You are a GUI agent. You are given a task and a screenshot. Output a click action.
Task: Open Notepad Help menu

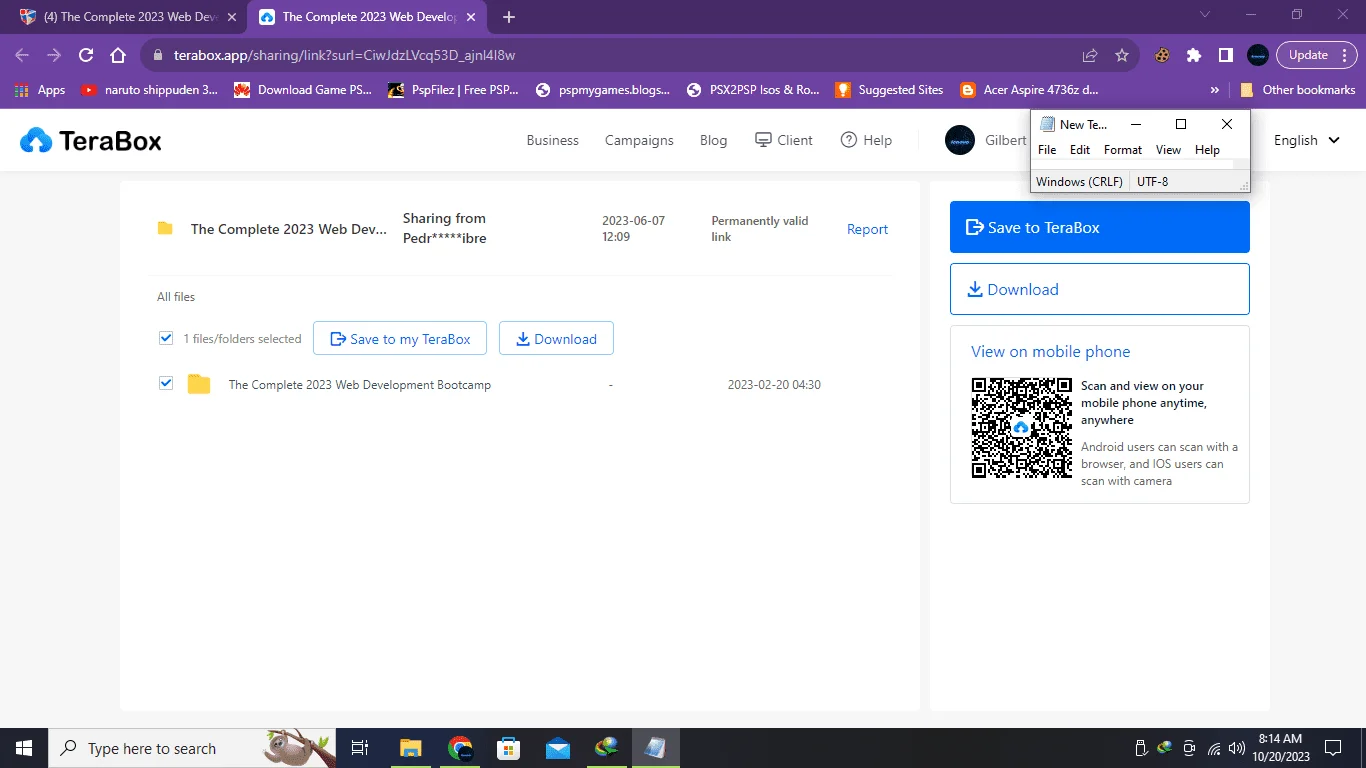[1207, 150]
